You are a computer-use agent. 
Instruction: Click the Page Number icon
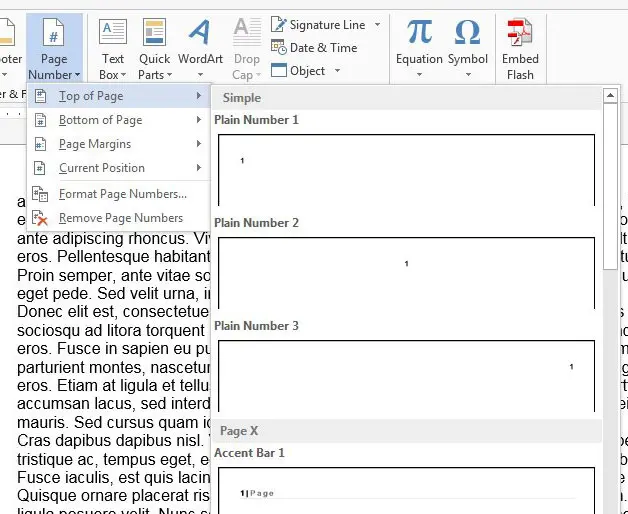tap(54, 33)
